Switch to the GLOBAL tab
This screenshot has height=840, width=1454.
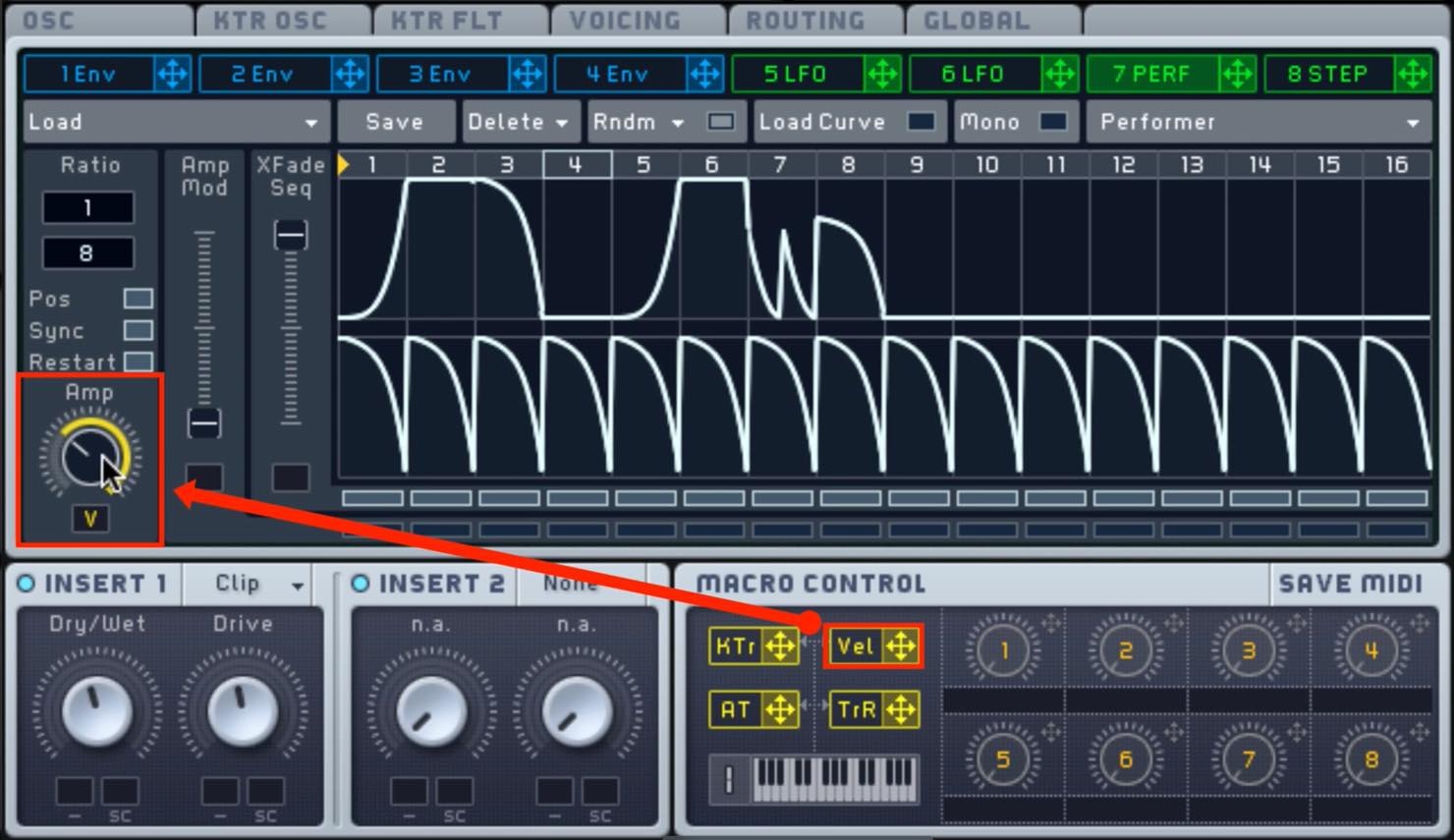click(994, 20)
